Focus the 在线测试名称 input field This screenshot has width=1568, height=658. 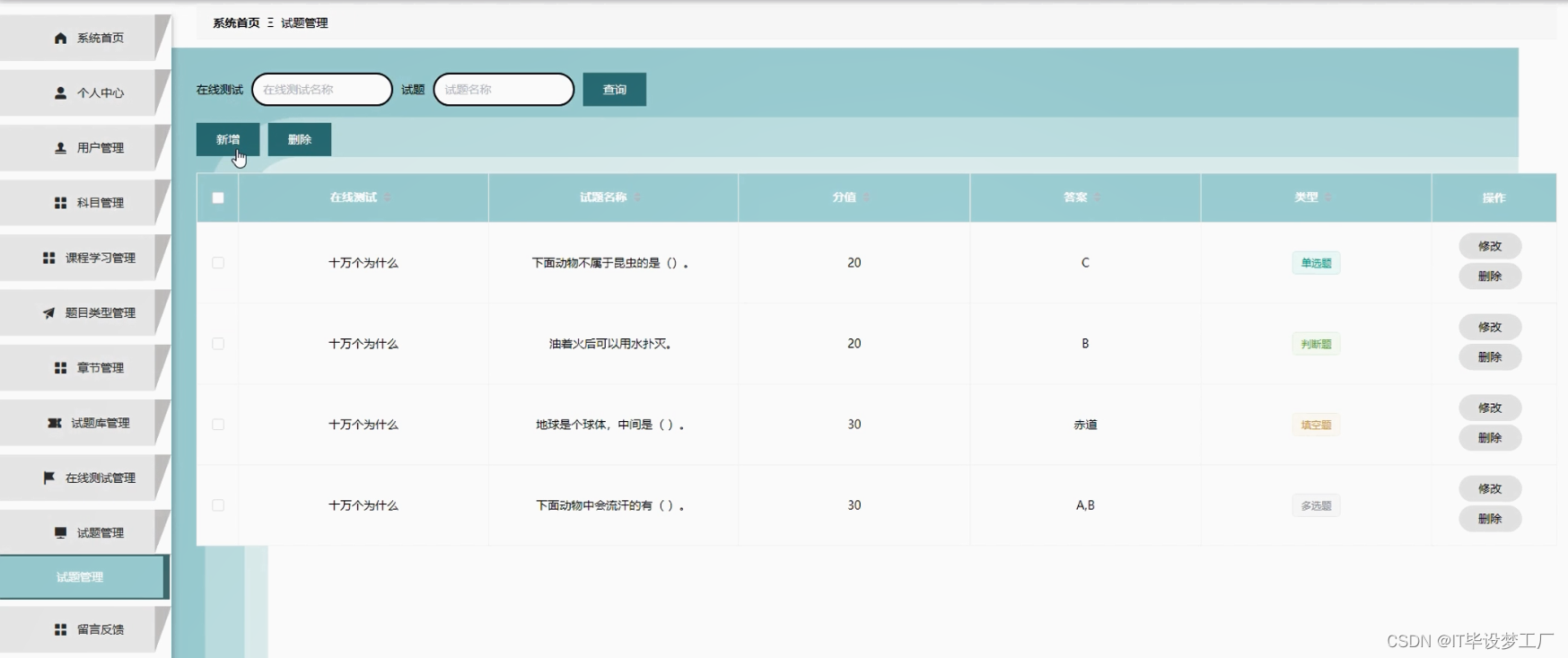pyautogui.click(x=322, y=90)
